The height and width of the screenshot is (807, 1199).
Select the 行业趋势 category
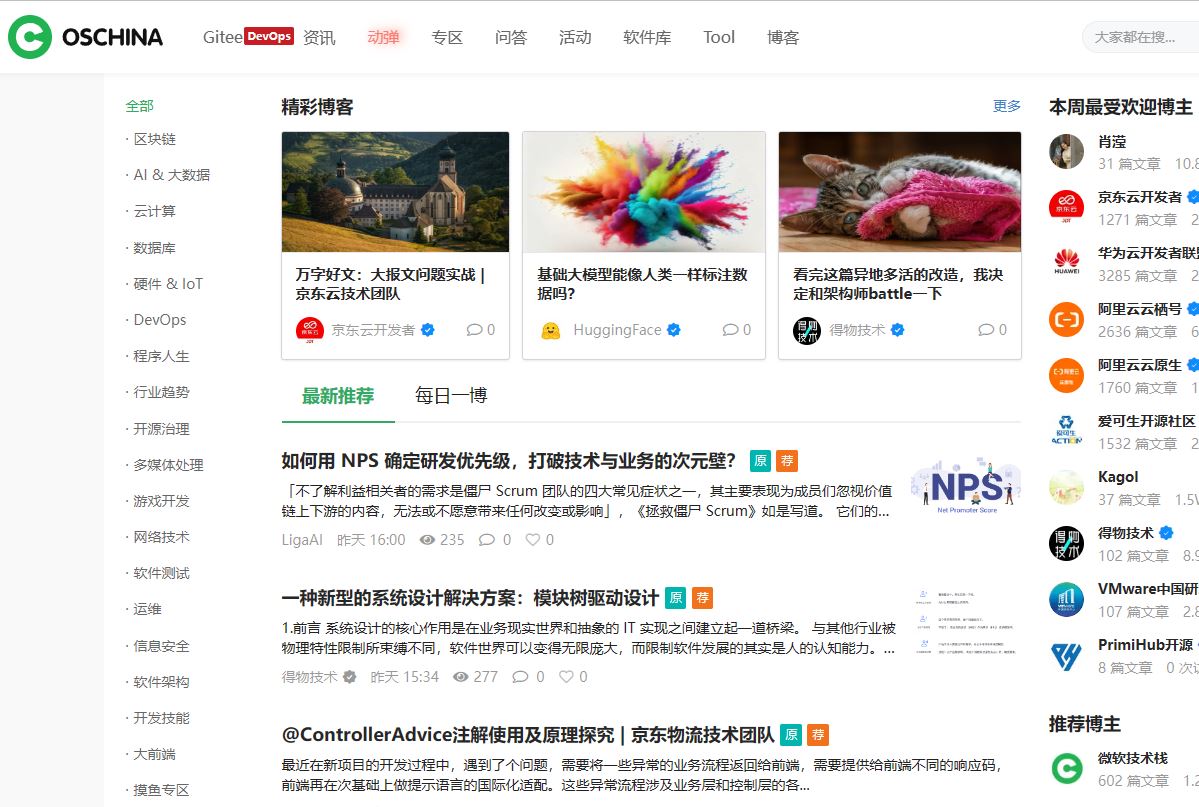click(161, 392)
